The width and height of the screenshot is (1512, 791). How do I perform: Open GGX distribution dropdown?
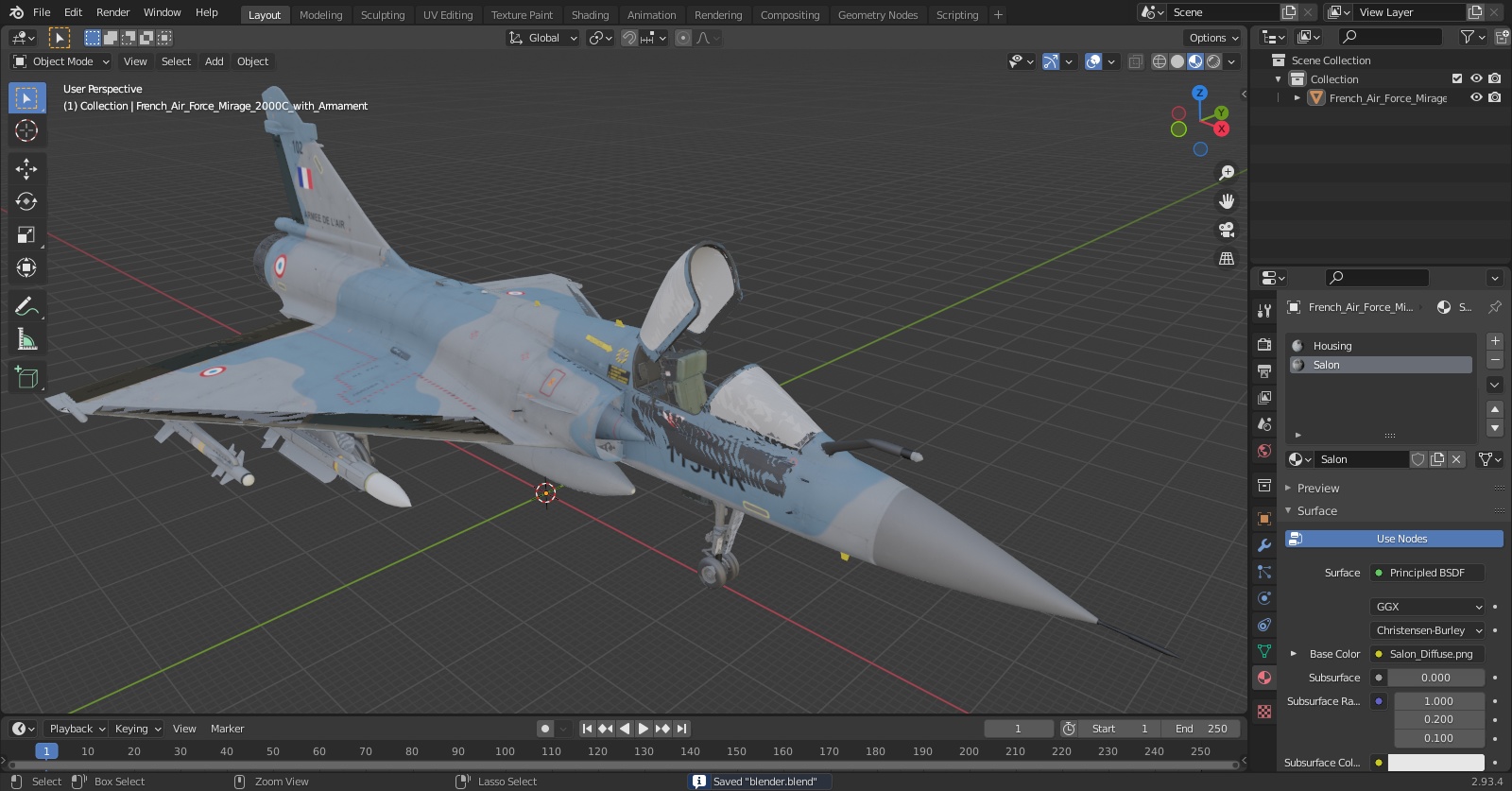pos(1427,607)
